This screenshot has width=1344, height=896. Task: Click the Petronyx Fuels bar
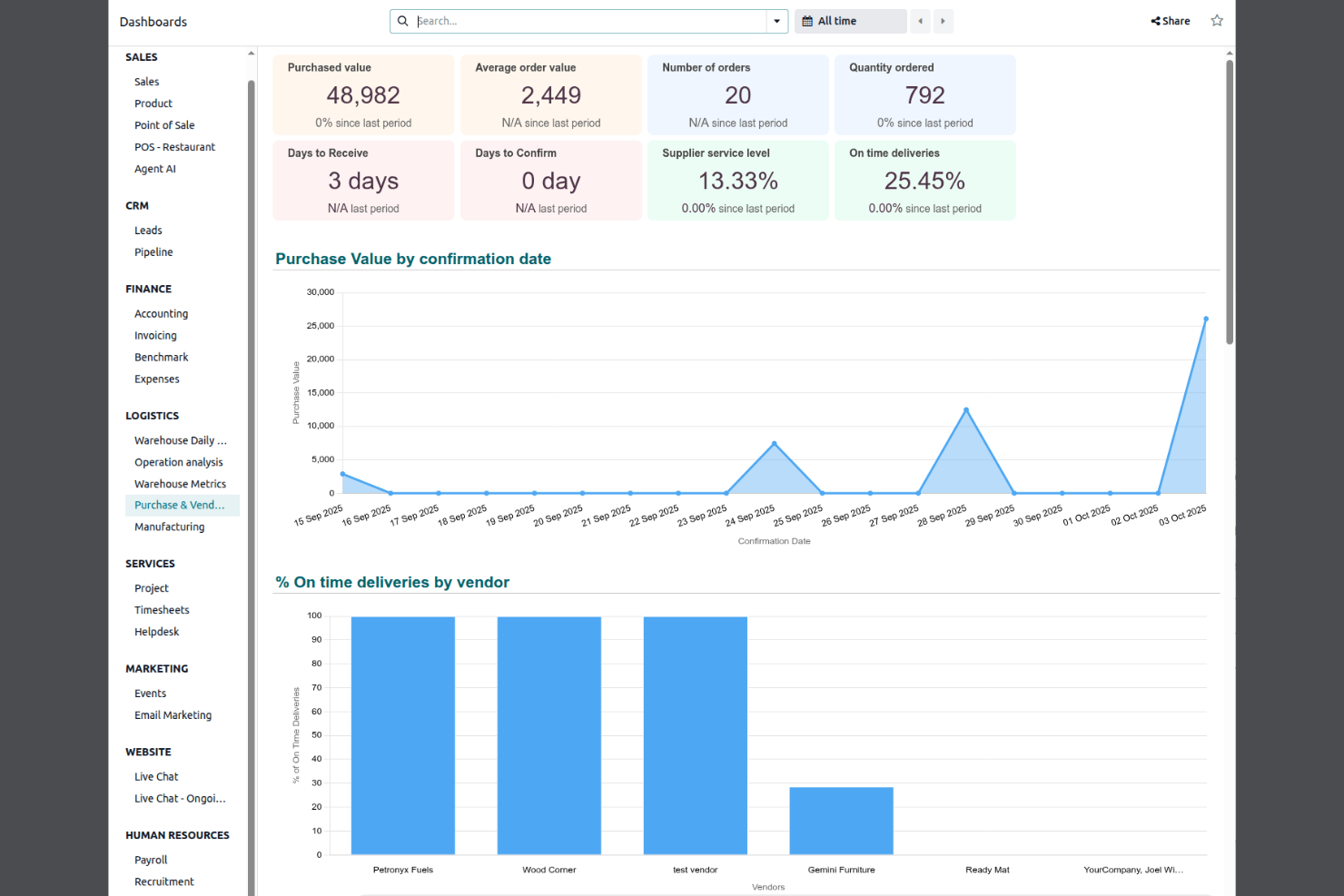(x=403, y=735)
